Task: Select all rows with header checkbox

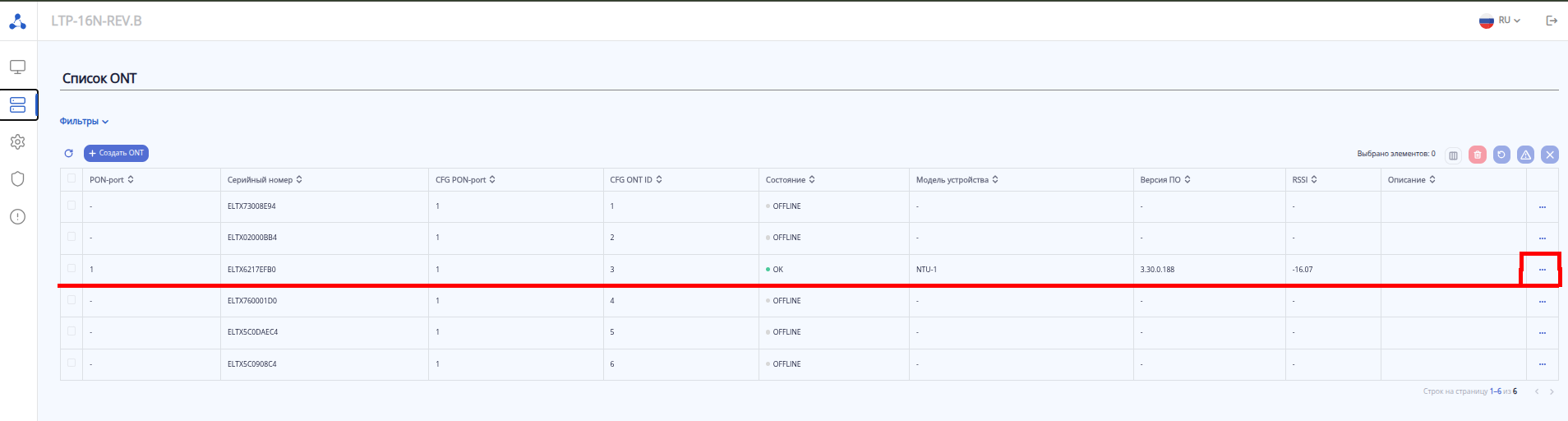Action: [x=71, y=178]
